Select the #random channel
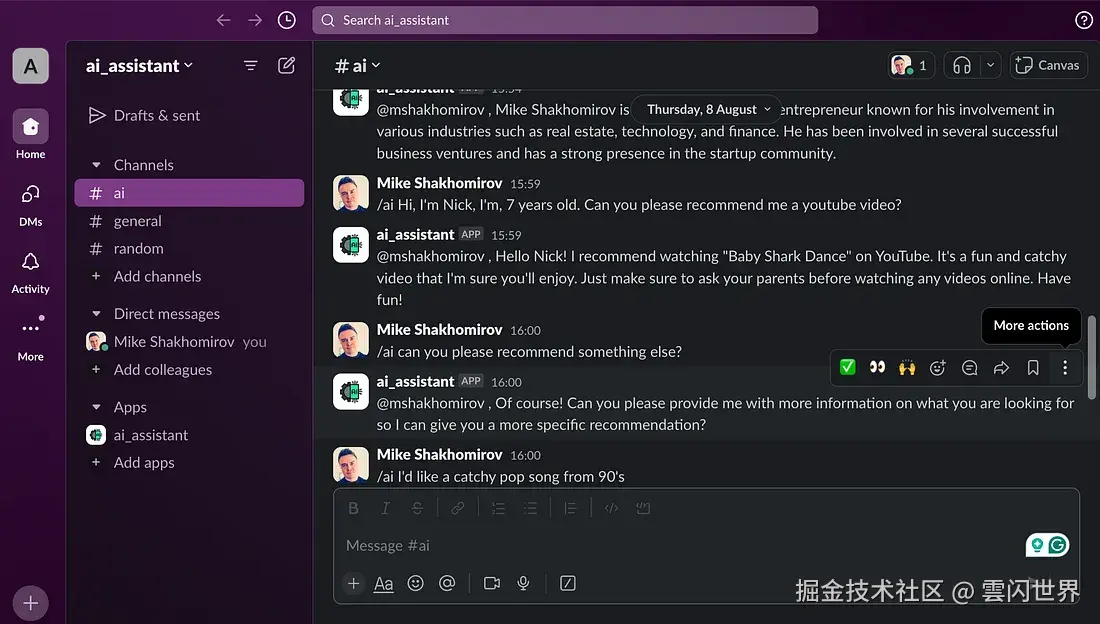The height and width of the screenshot is (624, 1100). (189, 248)
